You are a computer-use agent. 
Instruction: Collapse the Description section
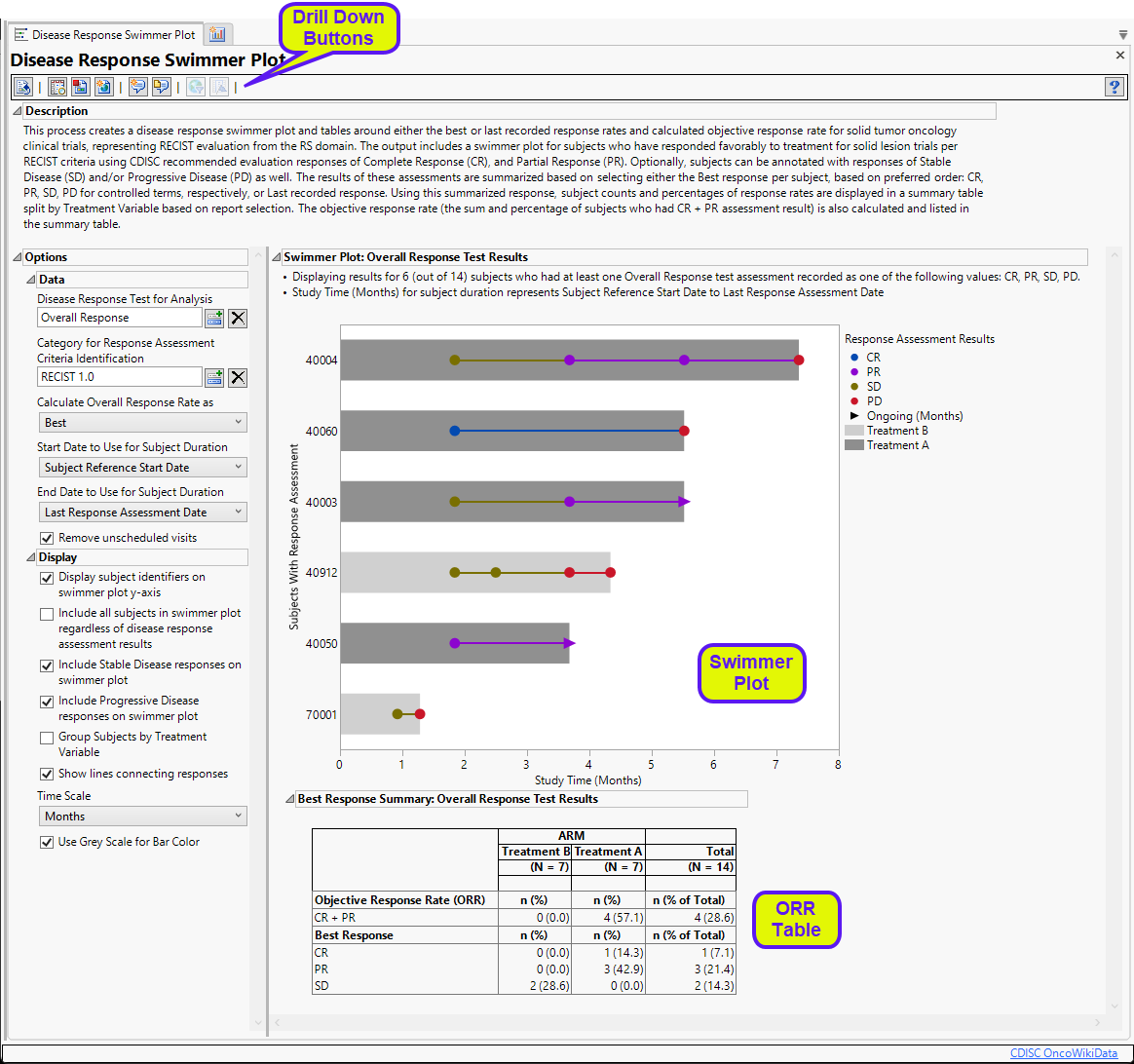pyautogui.click(x=17, y=111)
